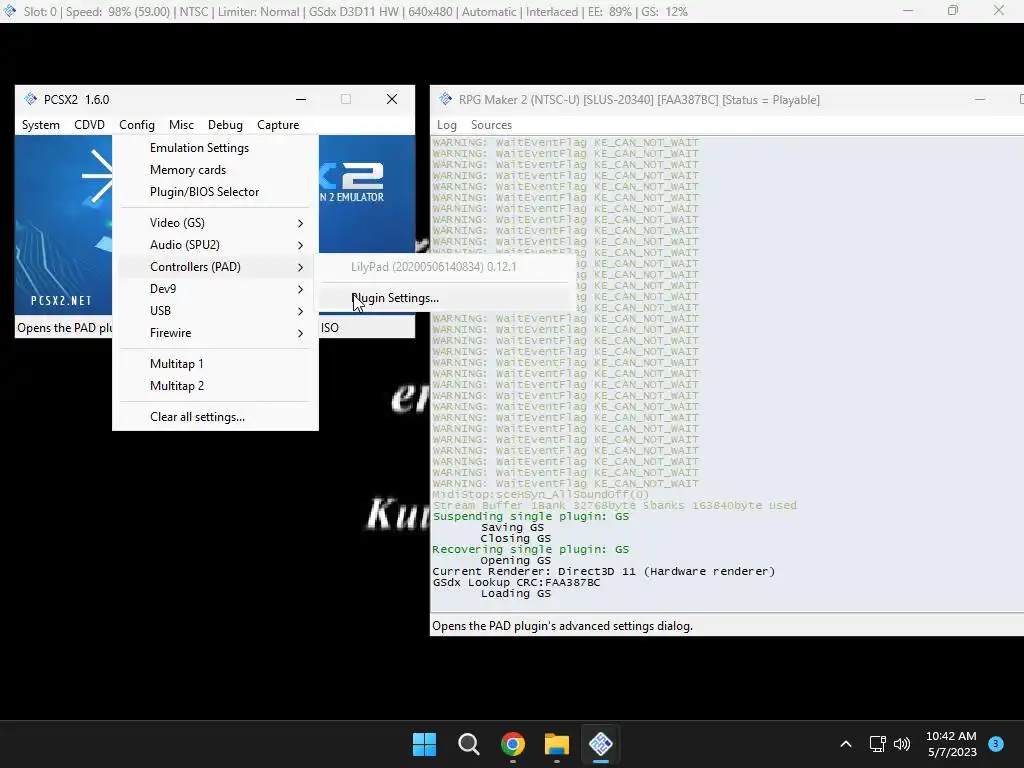Click the PCSX2.NET logo text

pos(61,301)
